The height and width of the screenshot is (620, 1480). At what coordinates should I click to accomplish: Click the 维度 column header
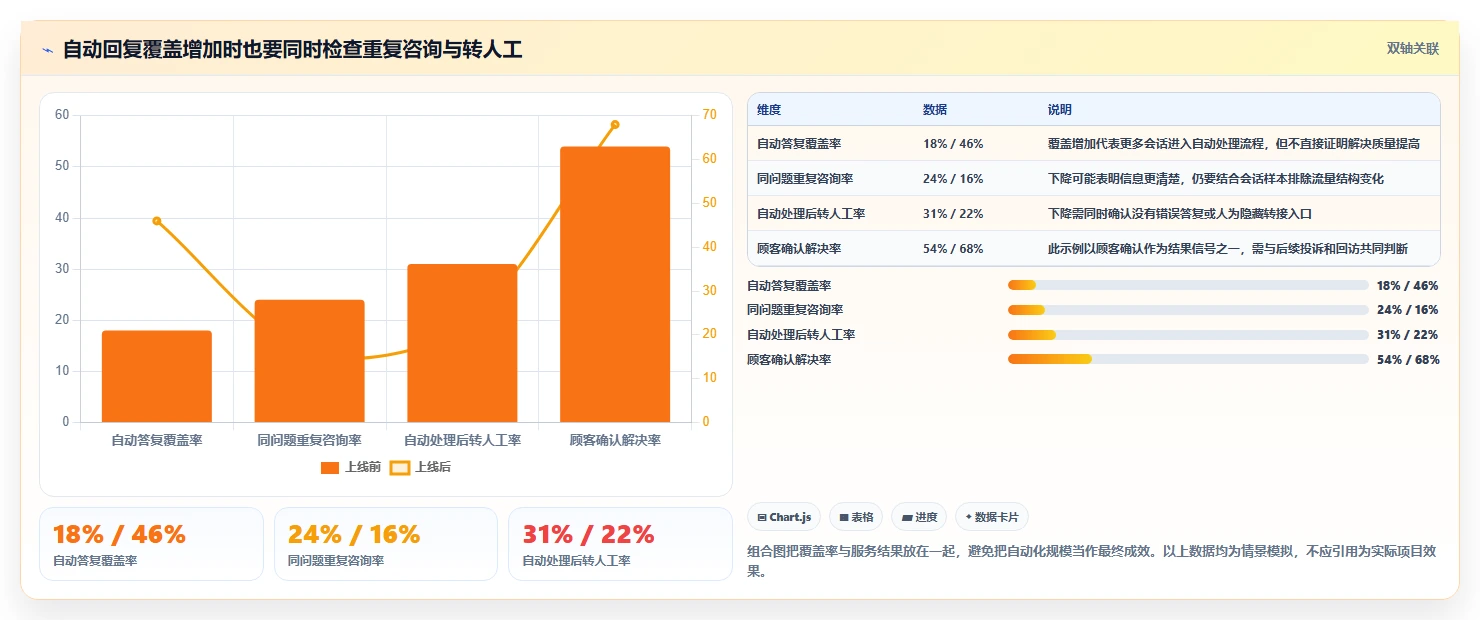769,110
